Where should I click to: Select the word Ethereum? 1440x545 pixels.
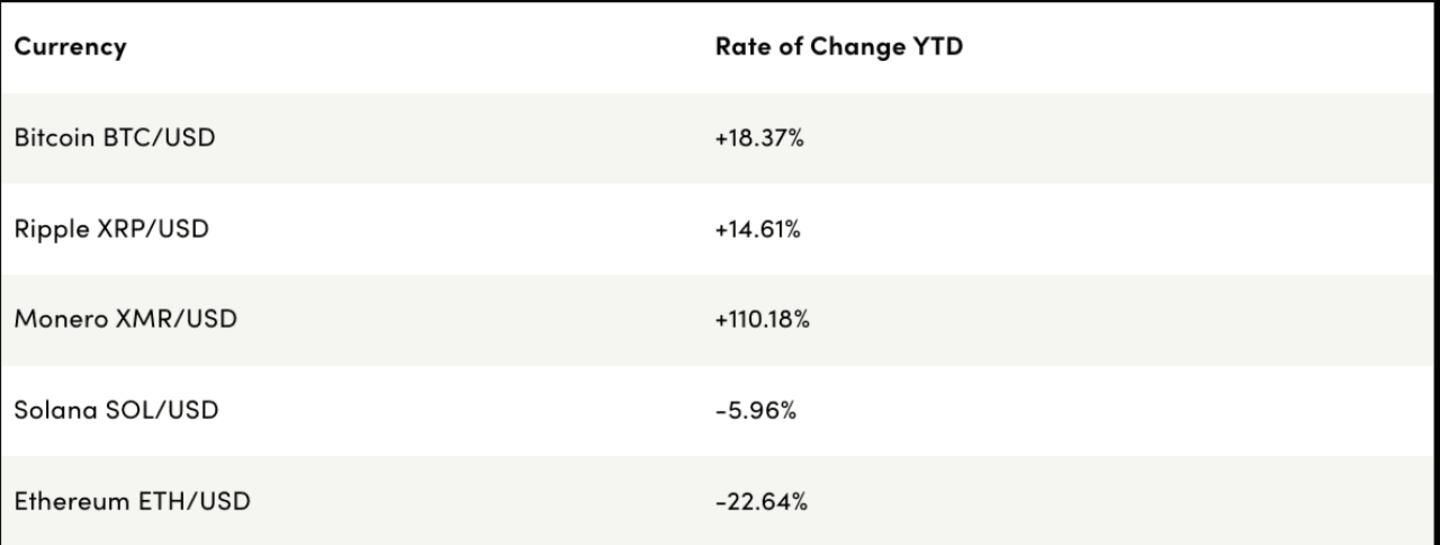pyautogui.click(x=68, y=502)
